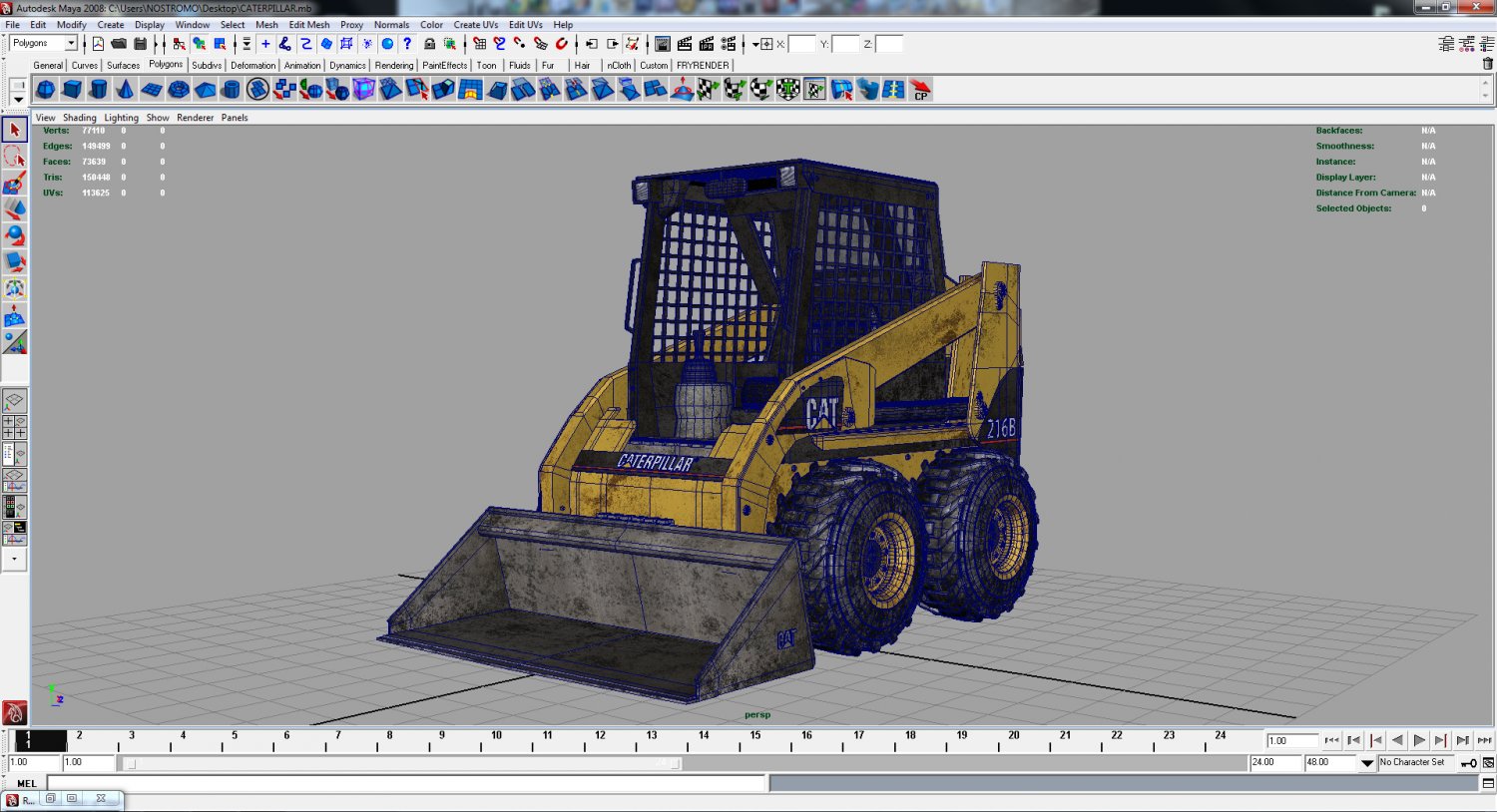Go to start of playback range

1331,740
